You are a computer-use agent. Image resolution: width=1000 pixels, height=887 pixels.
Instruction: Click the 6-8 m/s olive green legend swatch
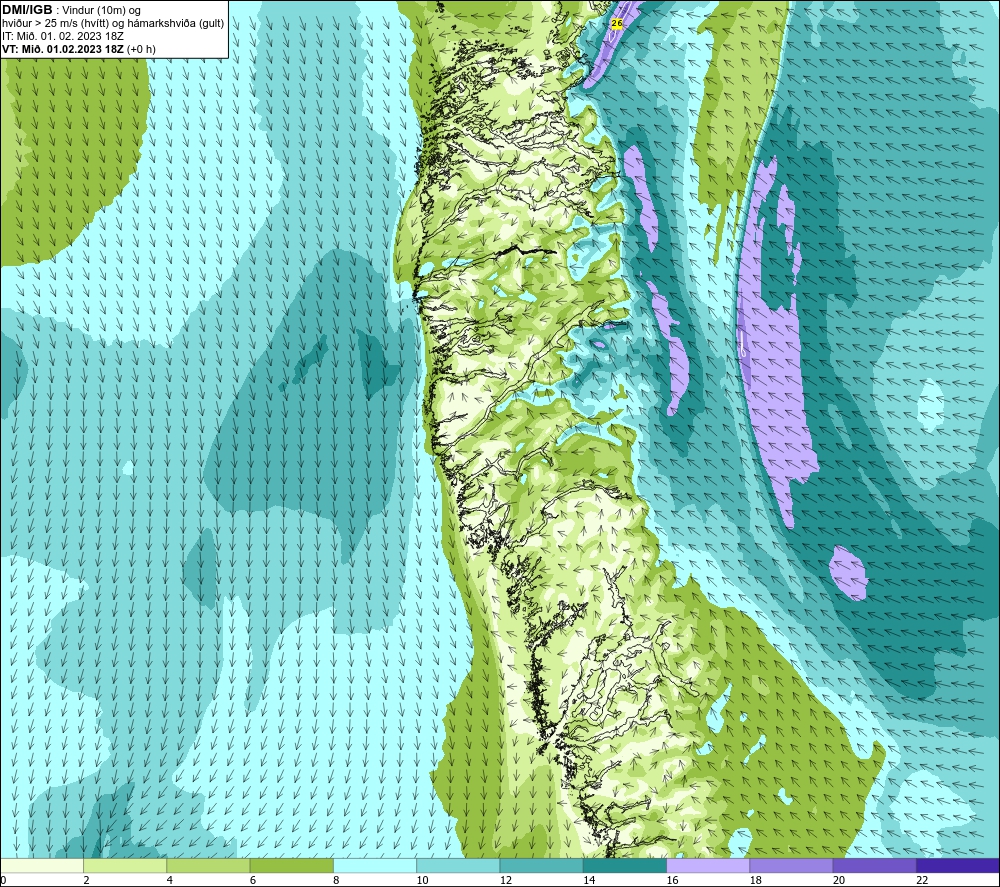pyautogui.click(x=291, y=865)
